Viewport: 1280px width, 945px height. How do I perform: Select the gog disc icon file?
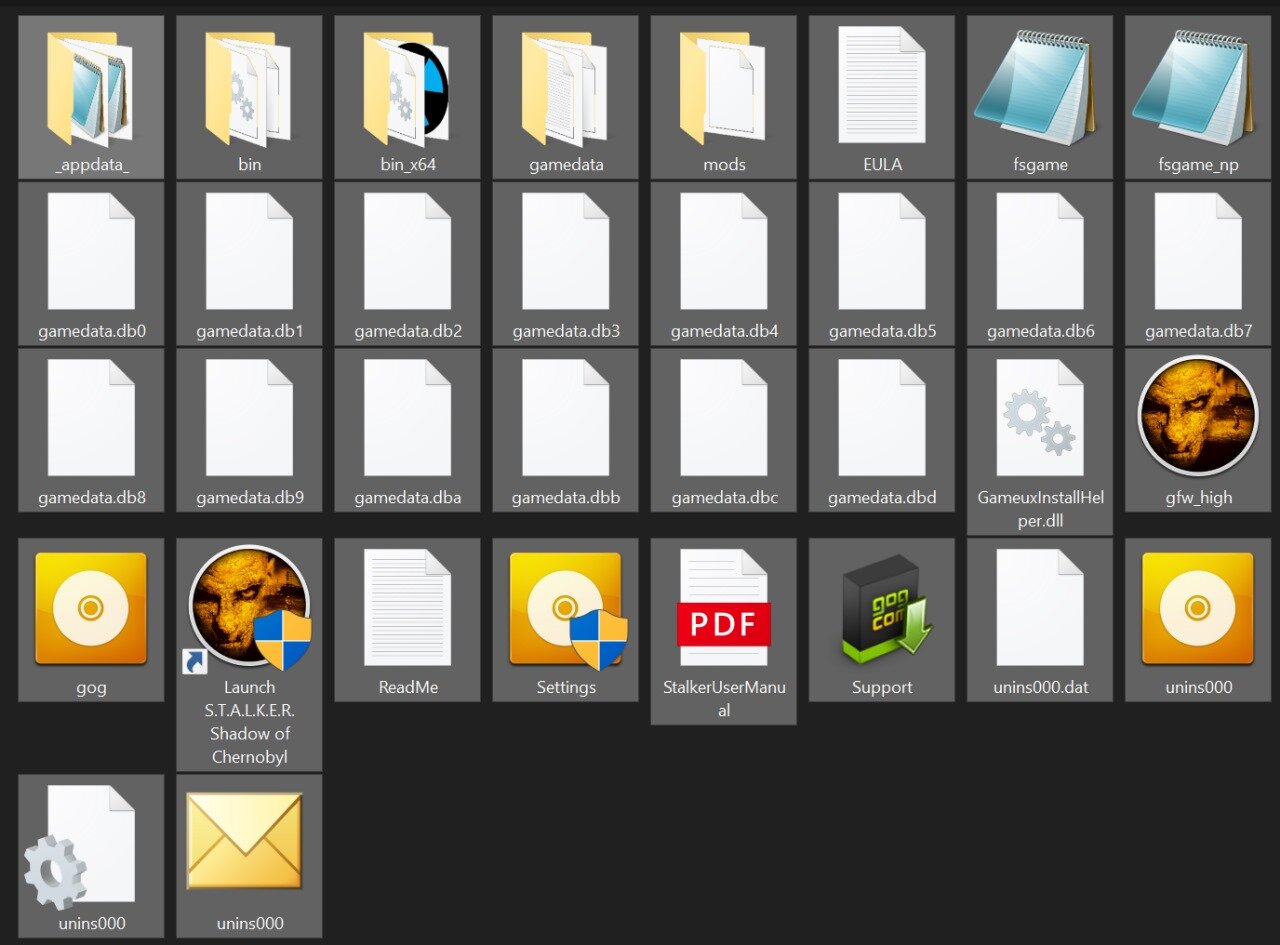point(91,620)
